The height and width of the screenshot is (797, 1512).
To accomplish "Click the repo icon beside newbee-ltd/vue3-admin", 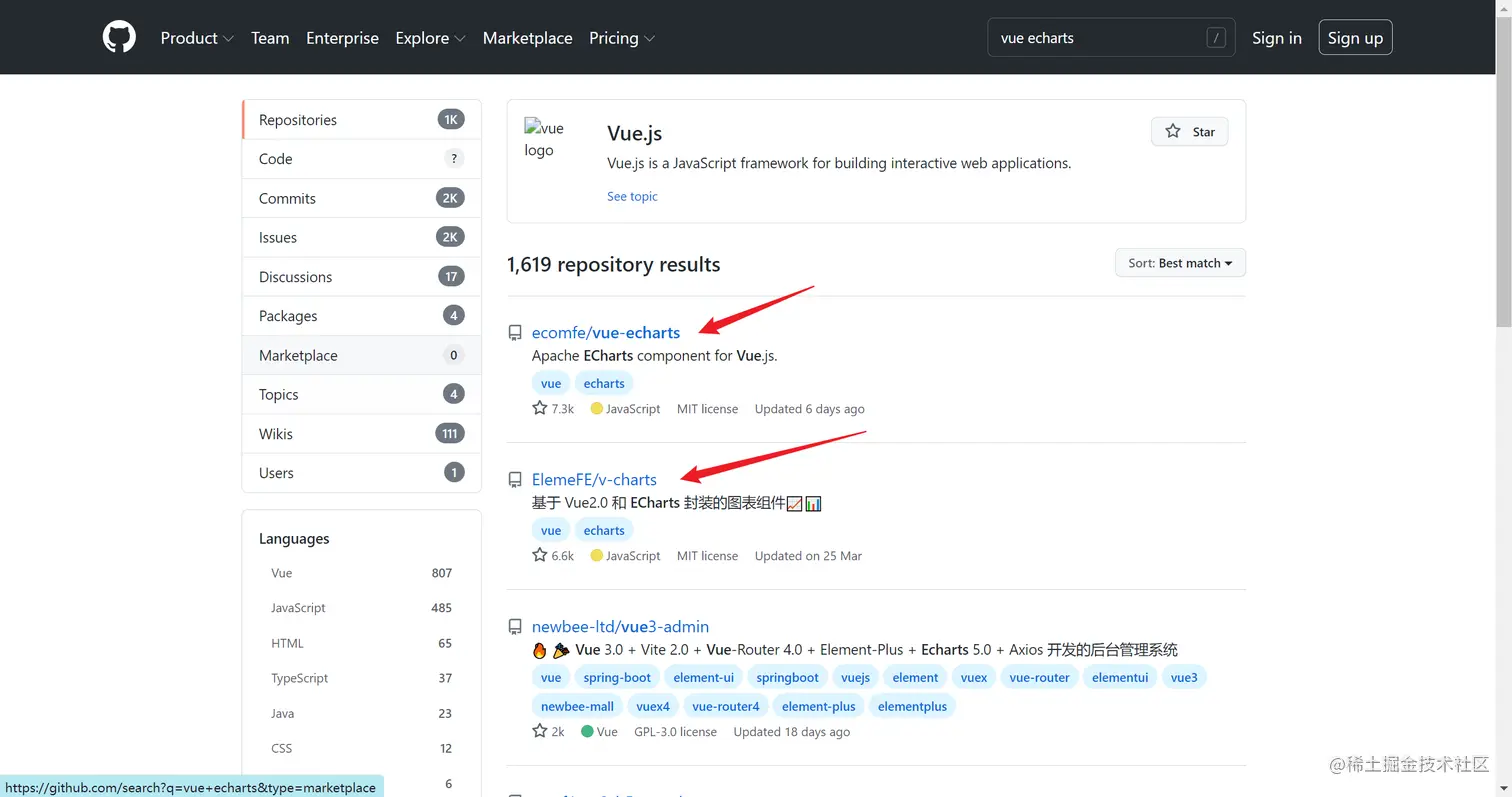I will (x=515, y=627).
